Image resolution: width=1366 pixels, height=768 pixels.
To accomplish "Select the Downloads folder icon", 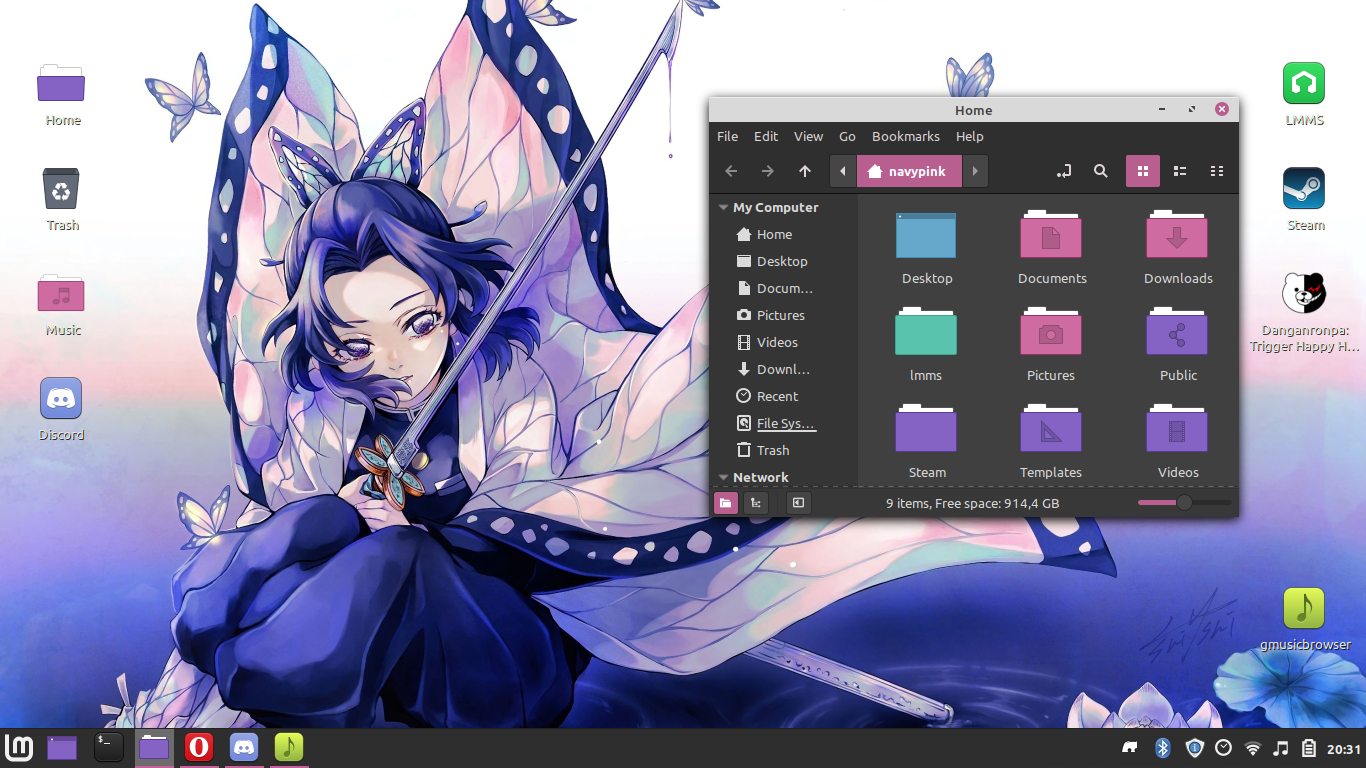I will (x=1177, y=236).
